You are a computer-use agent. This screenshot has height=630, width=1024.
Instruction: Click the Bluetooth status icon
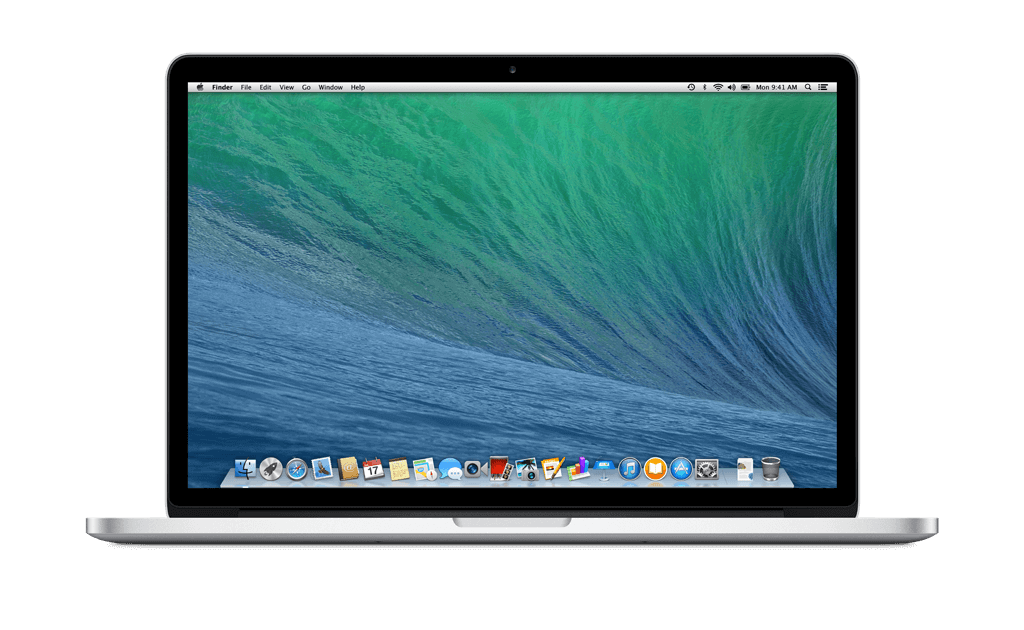tap(705, 87)
